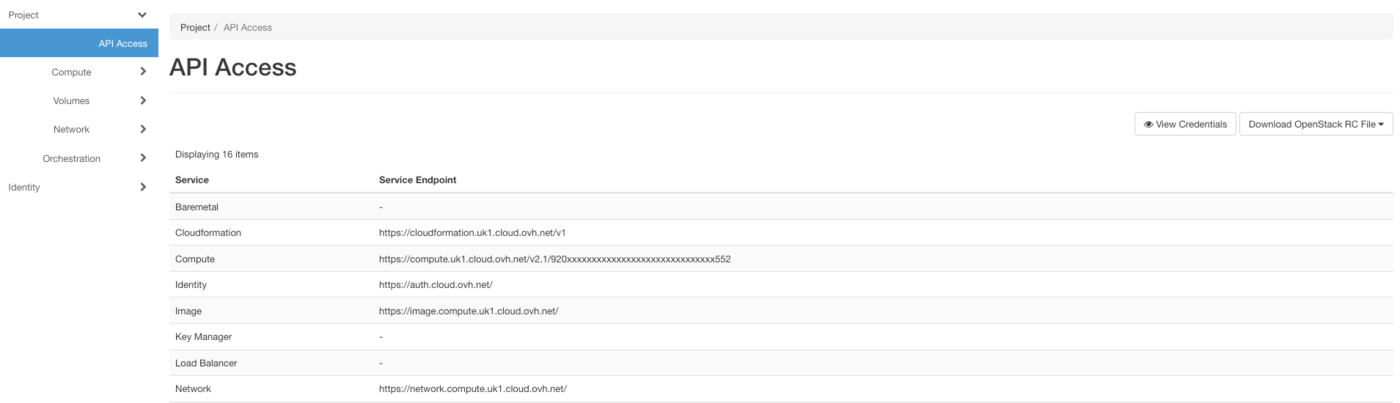1400x403 pixels.
Task: Click the Compute service endpoint URL
Action: coord(554,259)
